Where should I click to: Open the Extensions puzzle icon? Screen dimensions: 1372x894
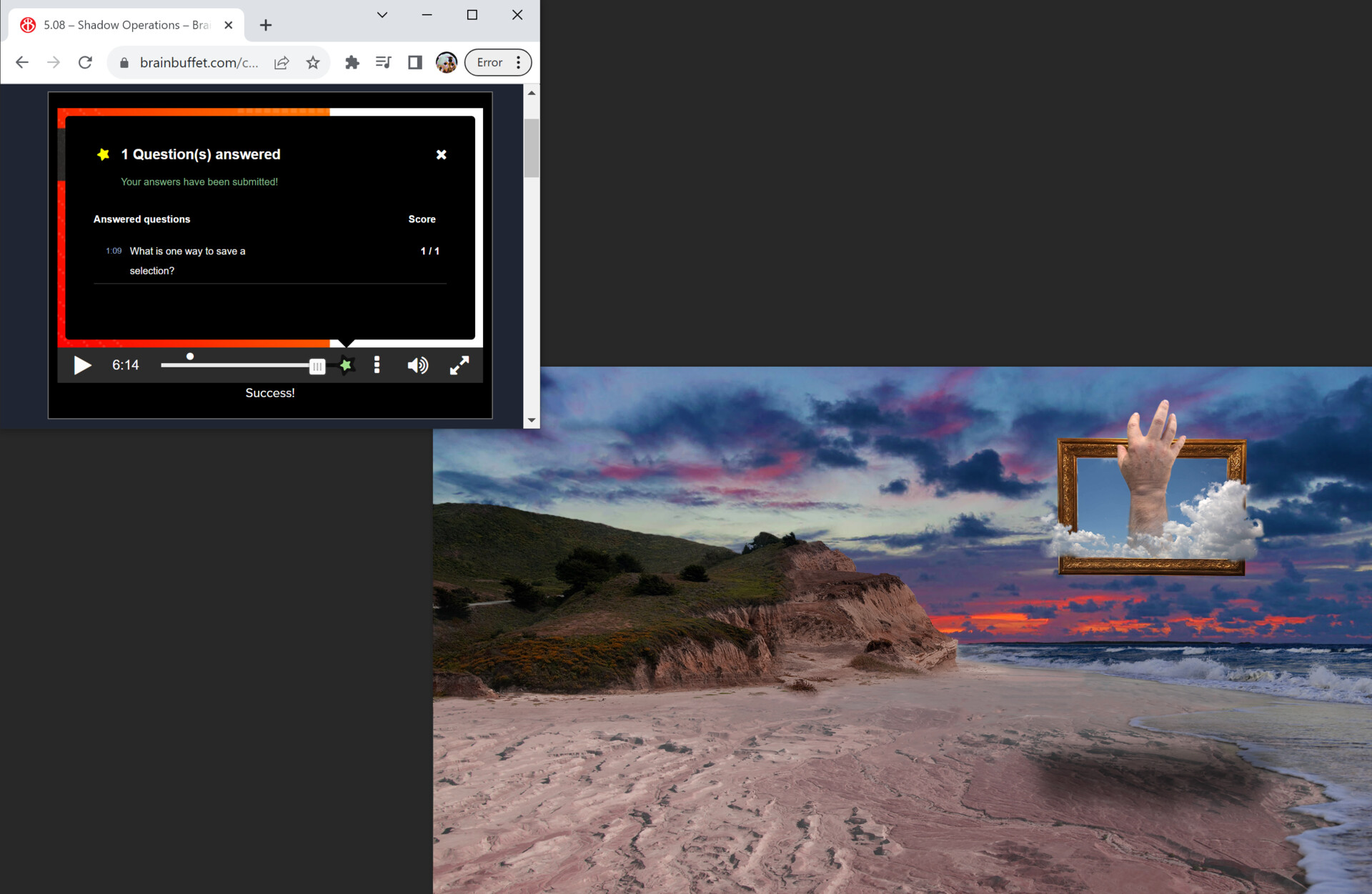352,63
